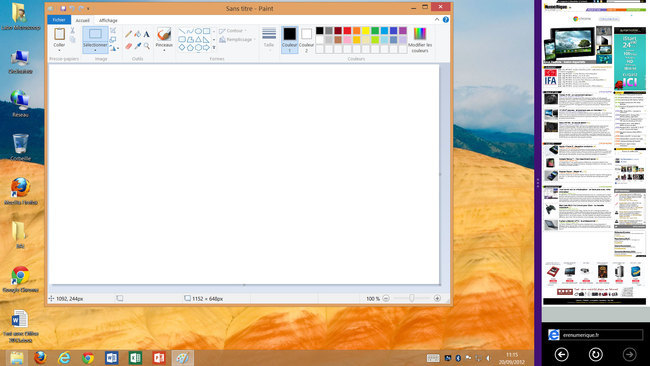Launch PowerPoint from the taskbar
The image size is (650, 366).
[159, 358]
